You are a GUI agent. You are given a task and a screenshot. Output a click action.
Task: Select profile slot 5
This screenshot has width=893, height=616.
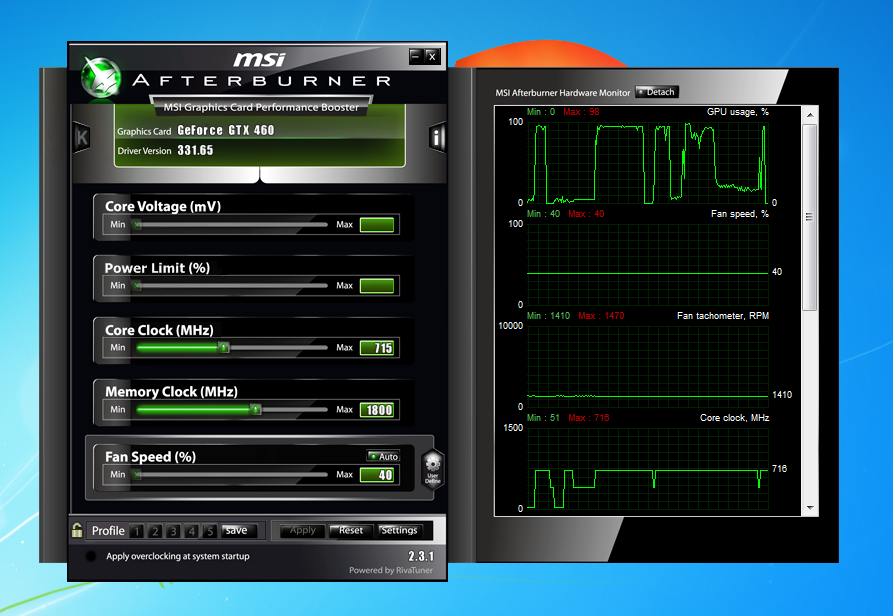click(x=210, y=531)
